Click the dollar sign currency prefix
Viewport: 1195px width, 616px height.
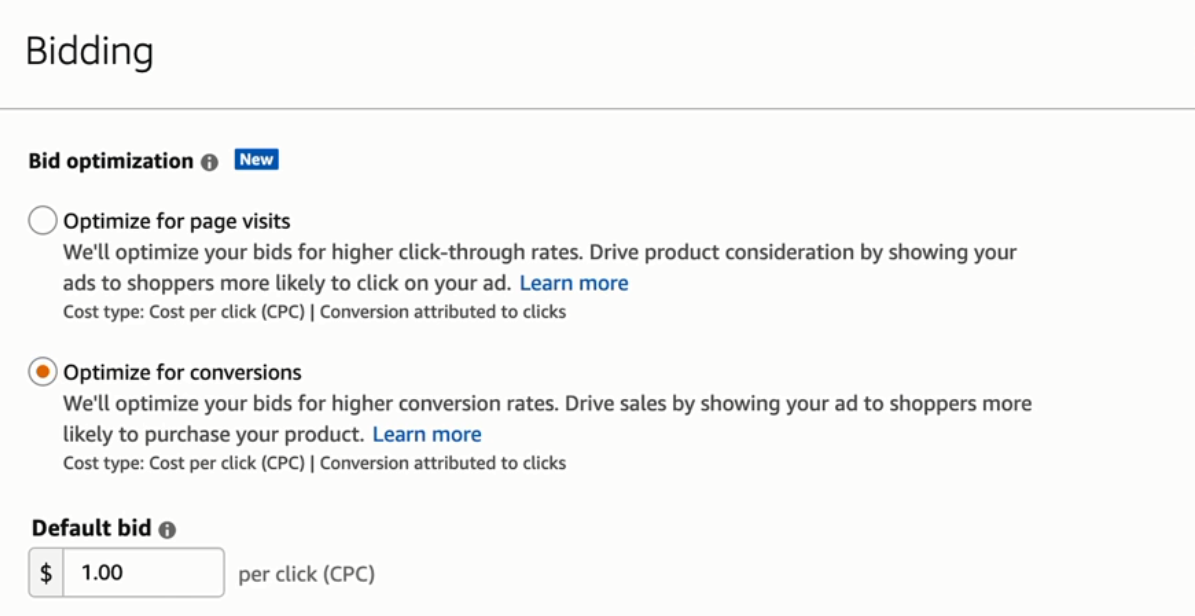tap(46, 573)
